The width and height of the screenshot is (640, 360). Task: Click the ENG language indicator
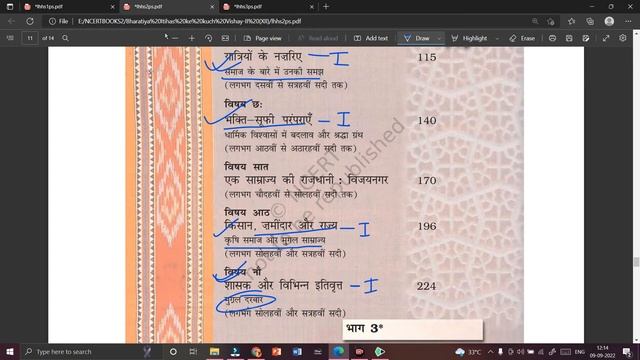coord(580,351)
